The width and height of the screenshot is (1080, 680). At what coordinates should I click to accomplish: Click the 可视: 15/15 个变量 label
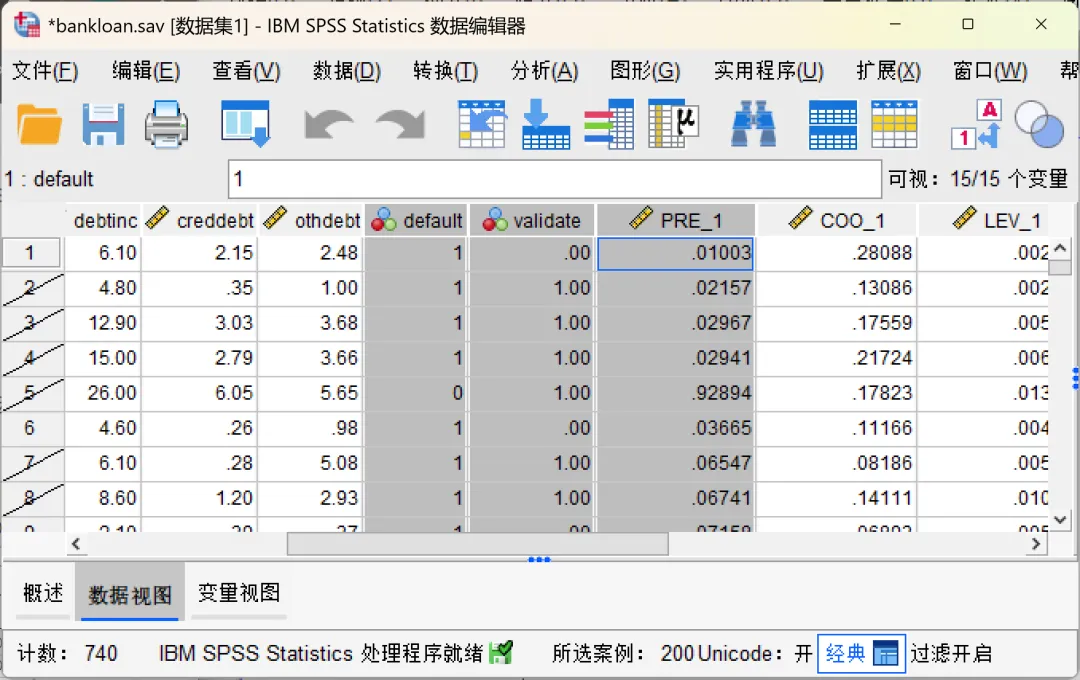[977, 179]
